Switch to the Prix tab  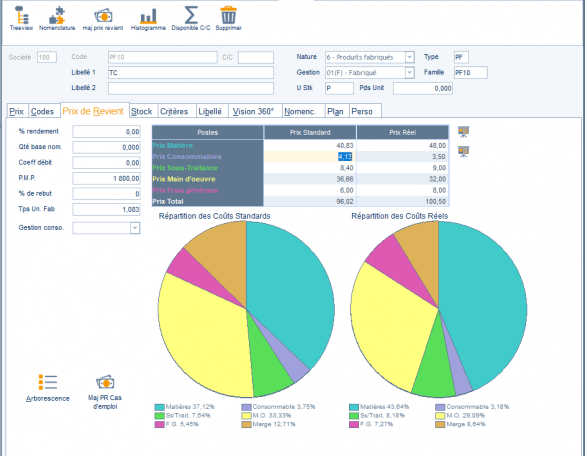tap(16, 111)
